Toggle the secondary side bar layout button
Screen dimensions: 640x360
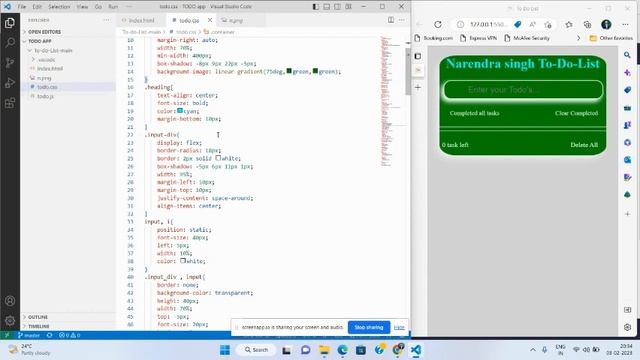coord(338,7)
